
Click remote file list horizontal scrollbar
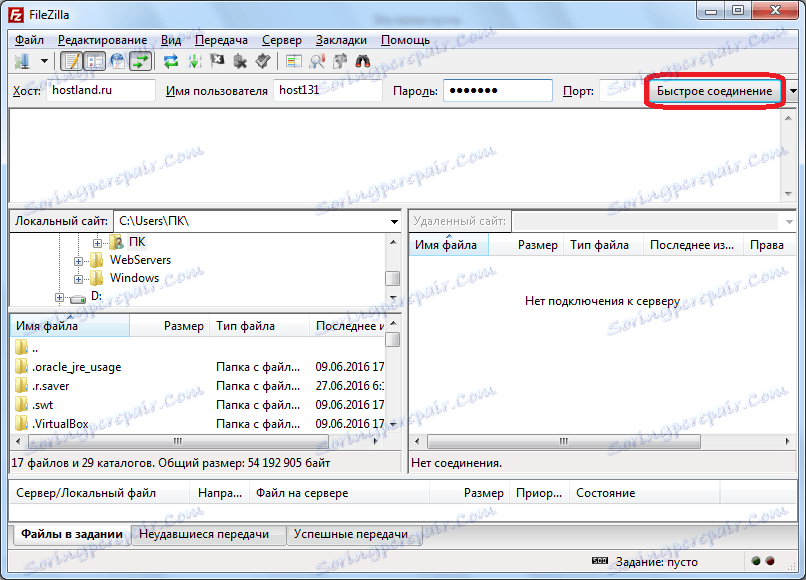[564, 442]
